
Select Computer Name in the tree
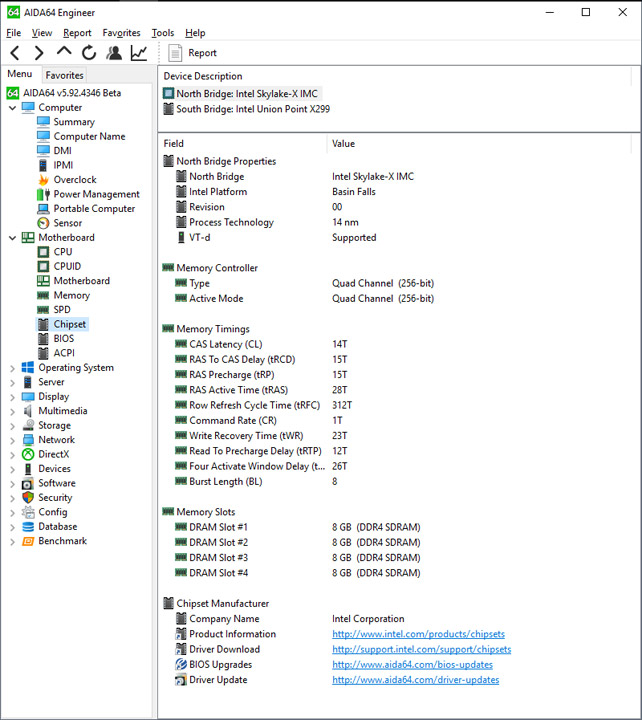click(89, 136)
